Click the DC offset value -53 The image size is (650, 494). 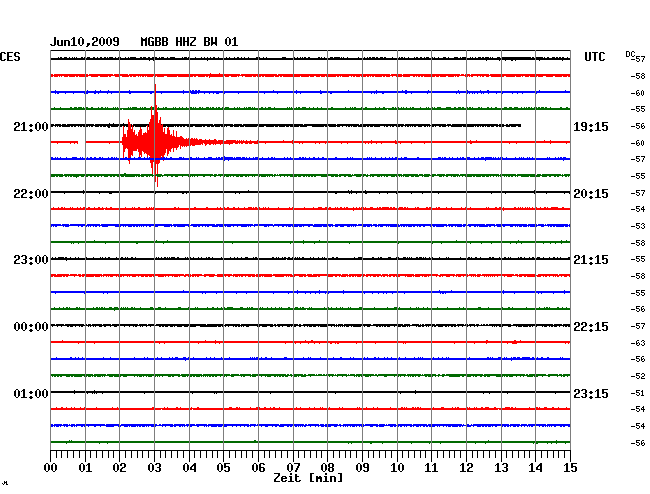pos(638,226)
